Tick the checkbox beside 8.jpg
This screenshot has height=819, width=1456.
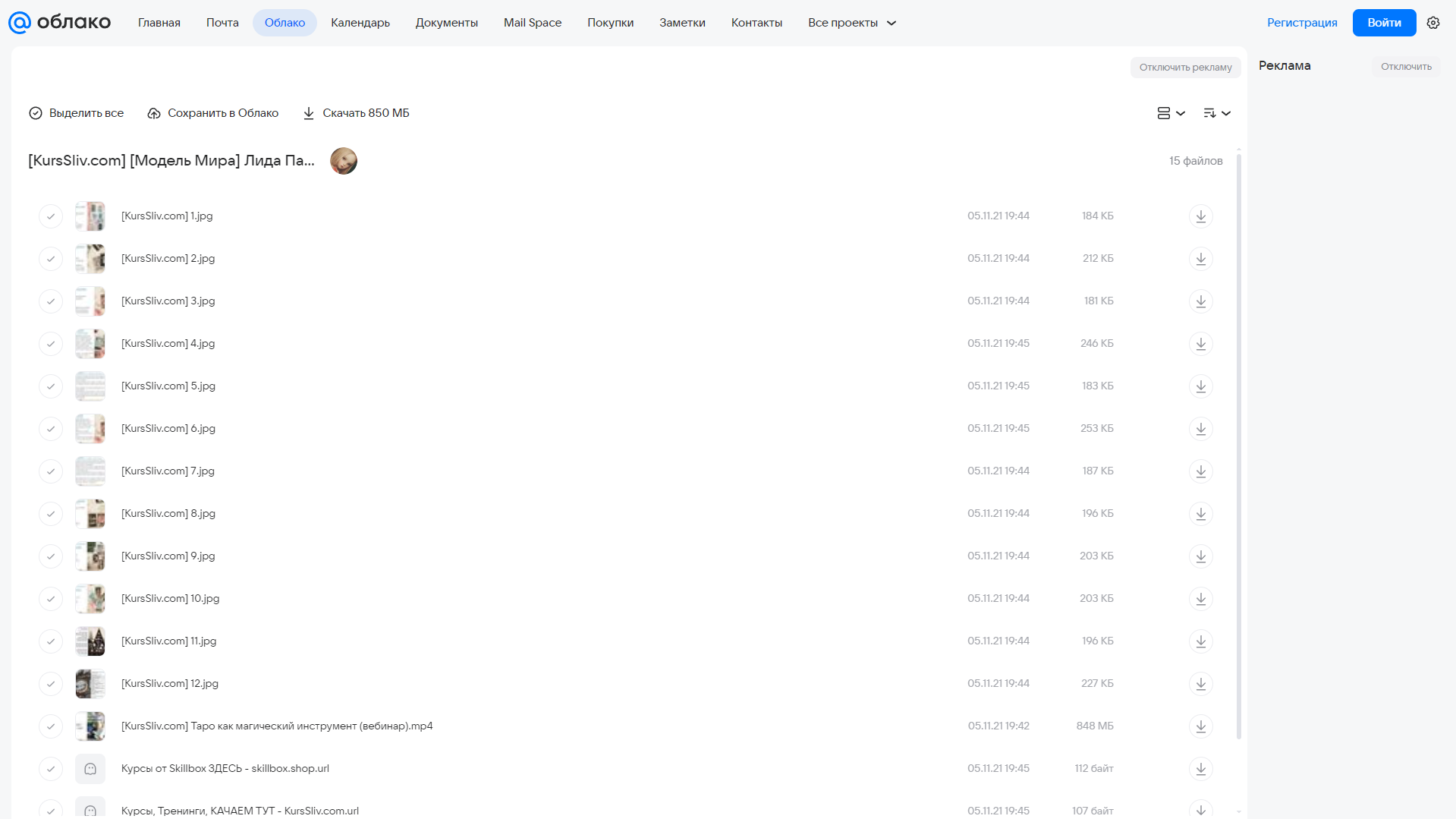pyautogui.click(x=50, y=514)
